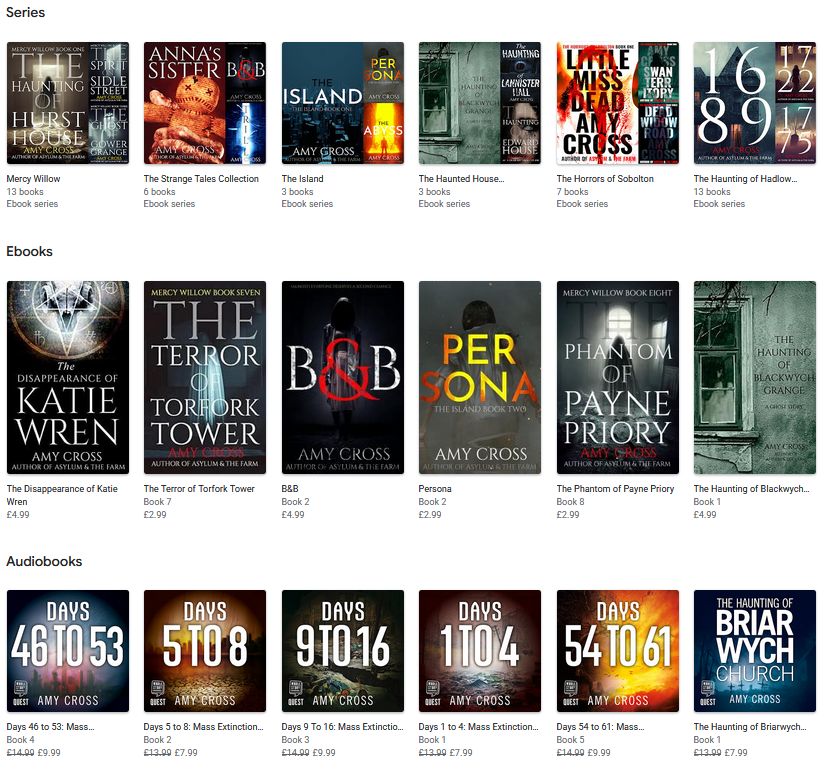Open Days 1 to 4 audiobook cover

click(480, 651)
